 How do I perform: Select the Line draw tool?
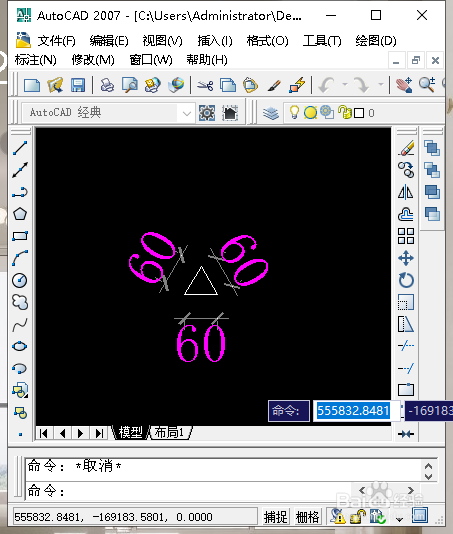point(20,148)
